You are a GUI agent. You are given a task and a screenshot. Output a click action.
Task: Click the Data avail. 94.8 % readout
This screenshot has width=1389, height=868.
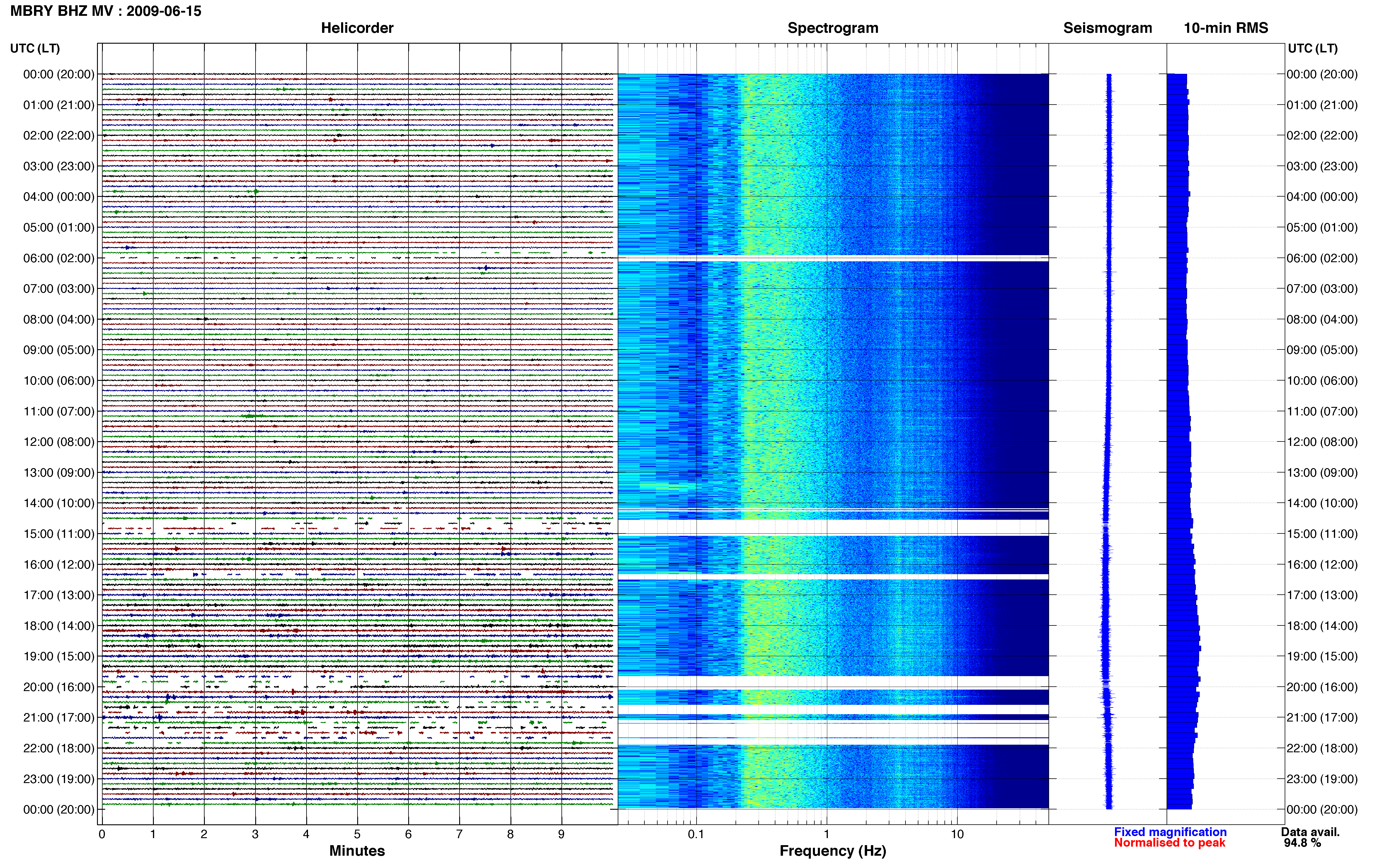click(x=1310, y=838)
